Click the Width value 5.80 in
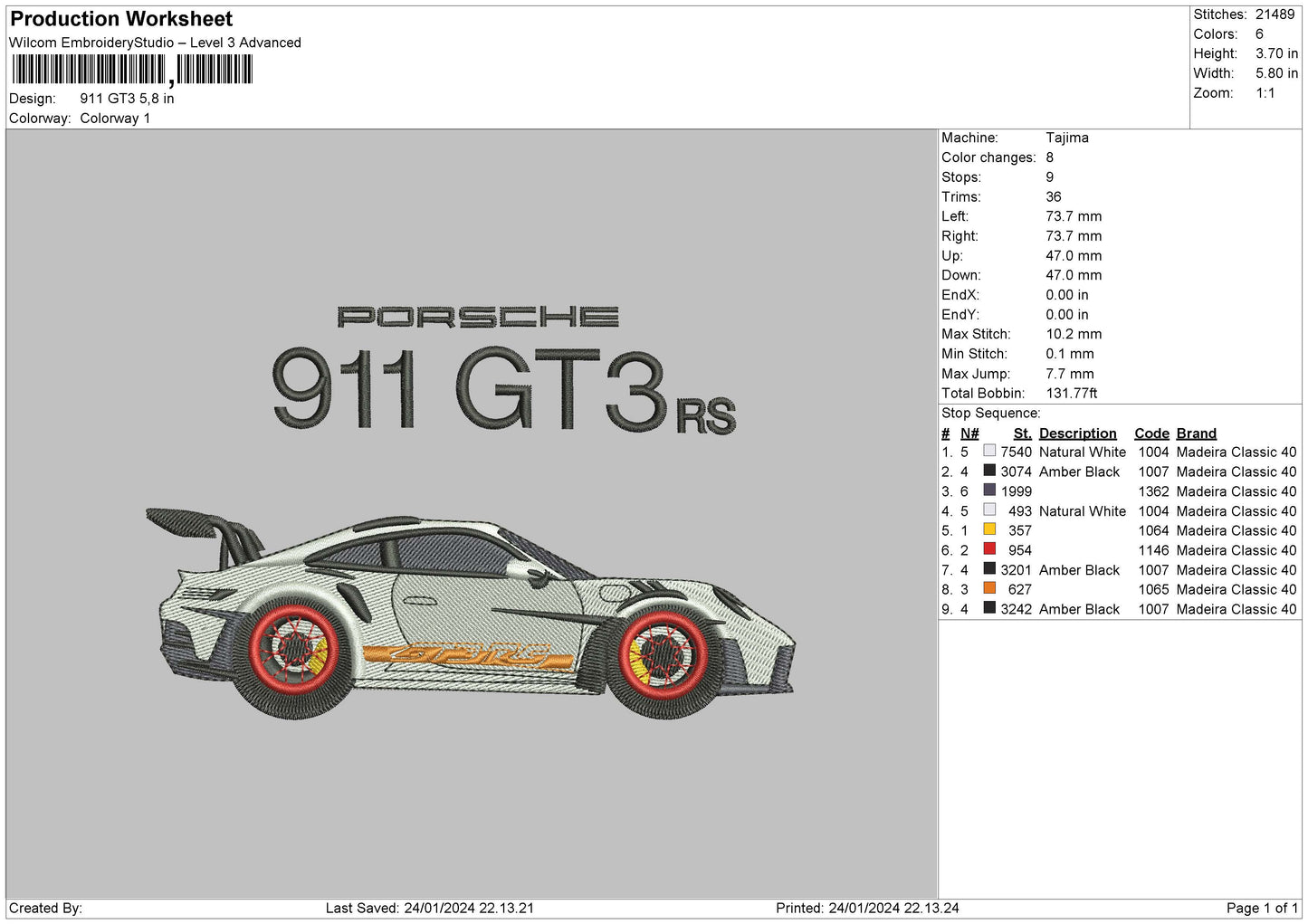The image size is (1308, 924). [1276, 73]
